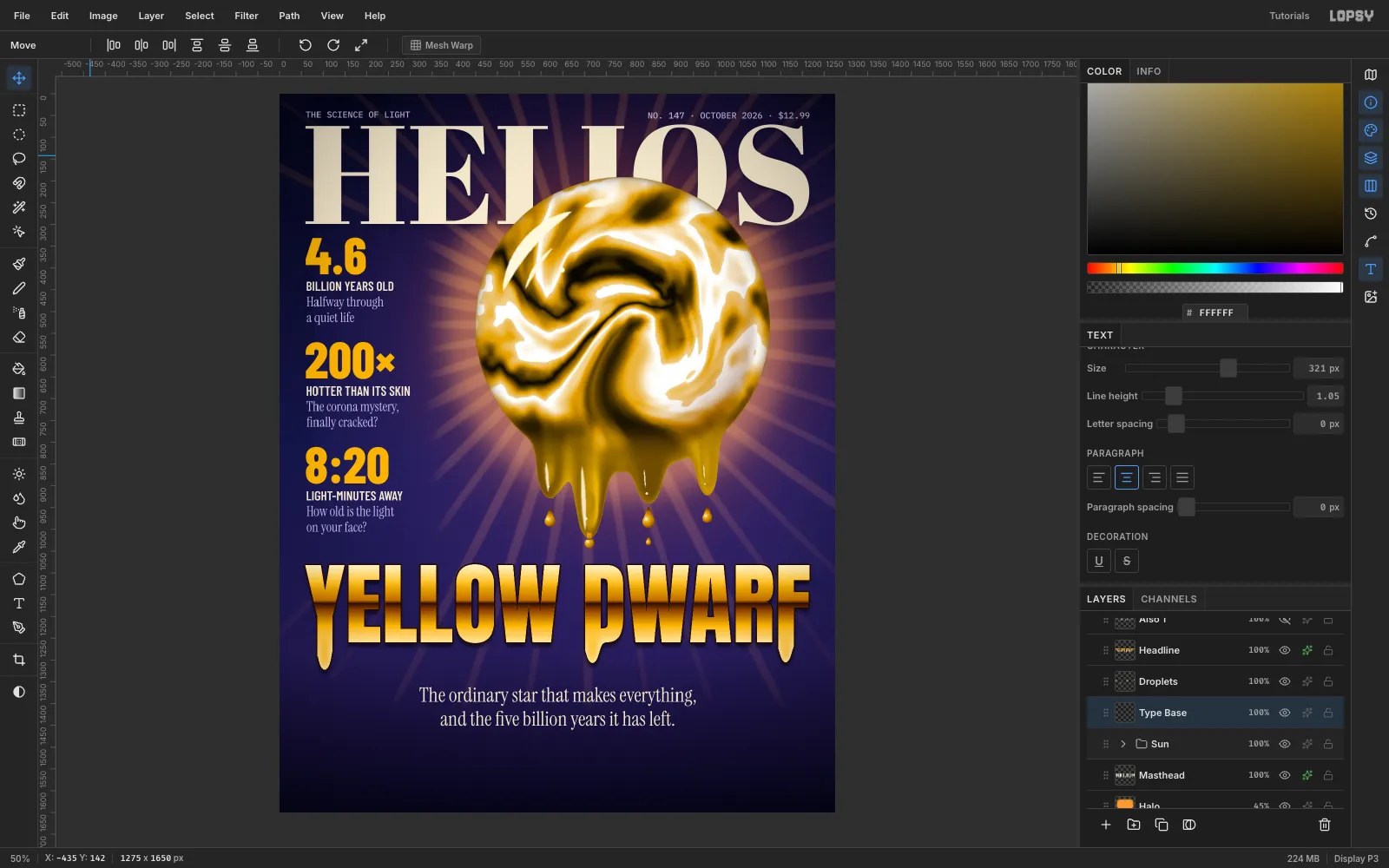Click the Mesh Warp button
The width and height of the screenshot is (1389, 868).
tap(442, 45)
